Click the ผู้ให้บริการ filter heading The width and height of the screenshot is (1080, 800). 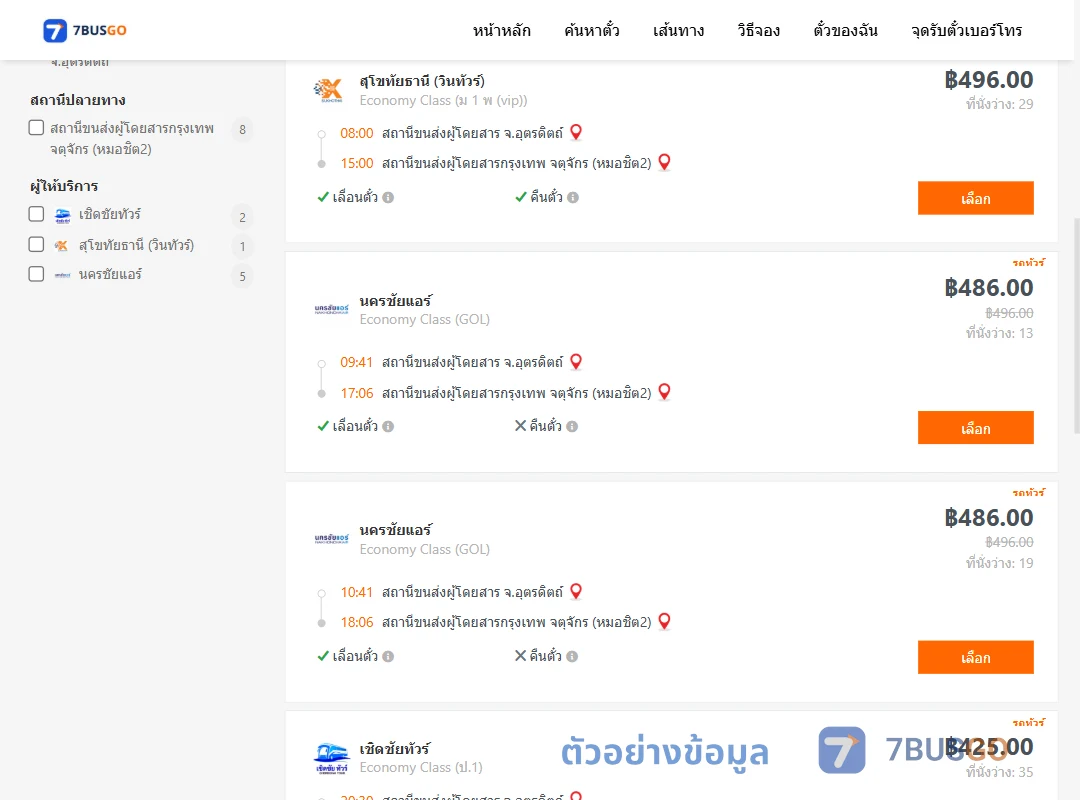64,186
